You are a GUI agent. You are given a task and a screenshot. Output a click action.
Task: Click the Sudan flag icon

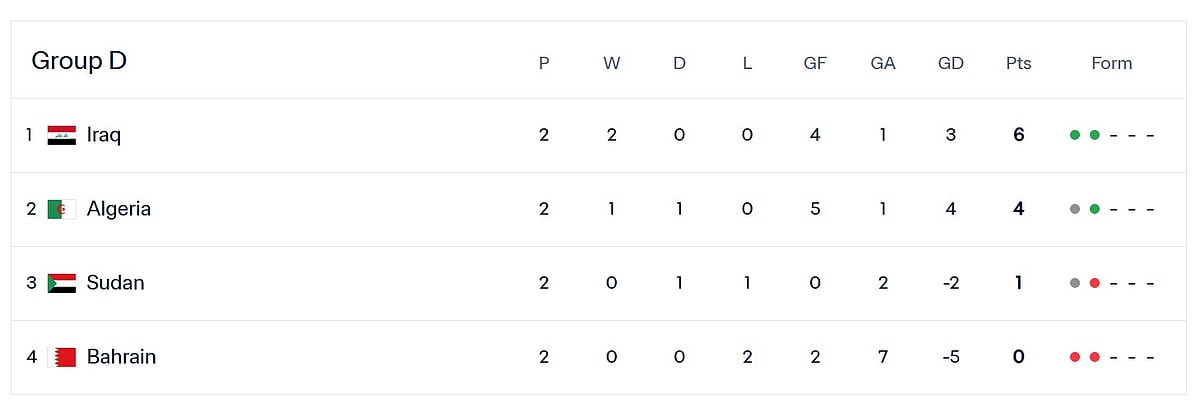62,283
